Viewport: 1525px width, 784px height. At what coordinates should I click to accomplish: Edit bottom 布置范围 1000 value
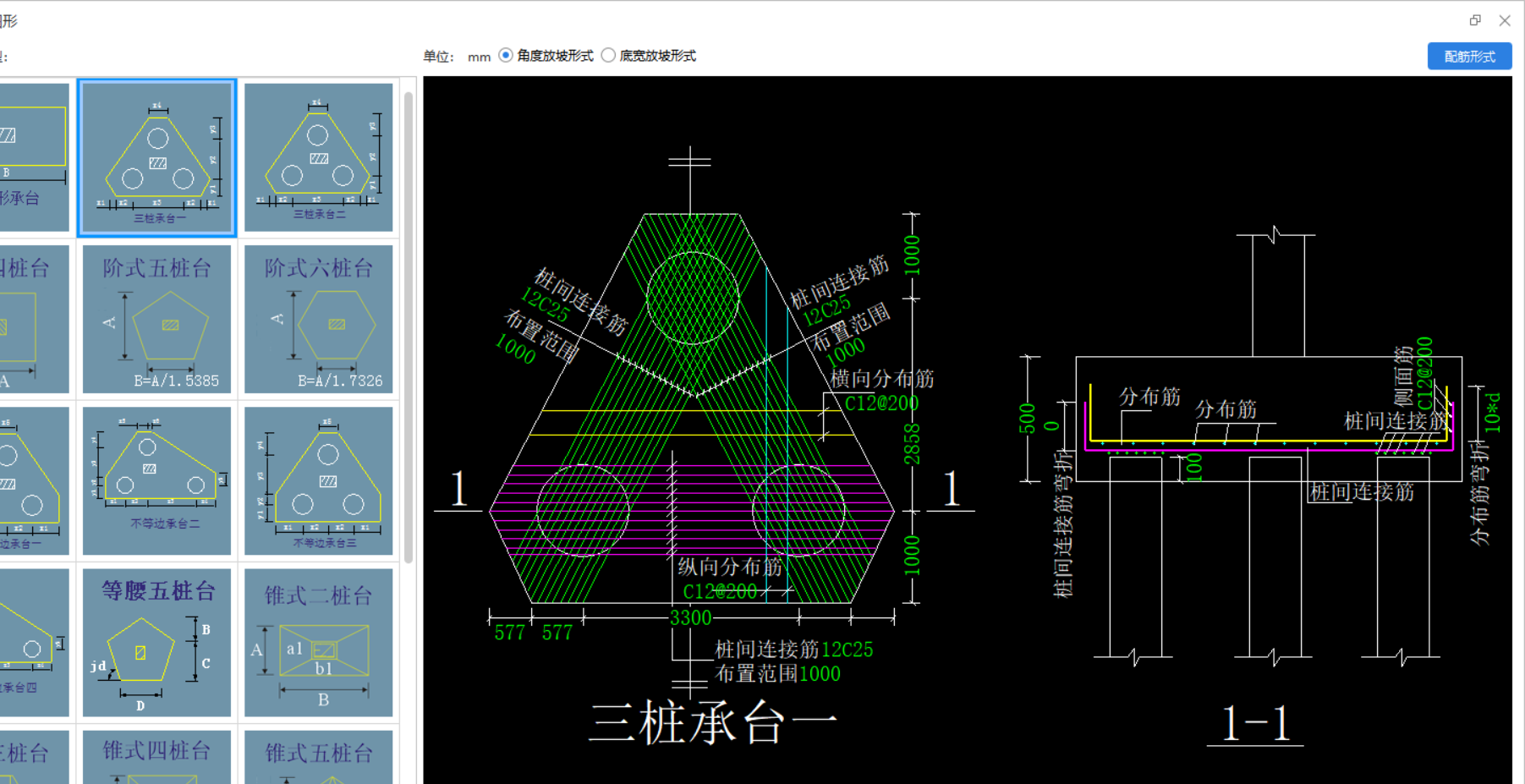pyautogui.click(x=820, y=674)
